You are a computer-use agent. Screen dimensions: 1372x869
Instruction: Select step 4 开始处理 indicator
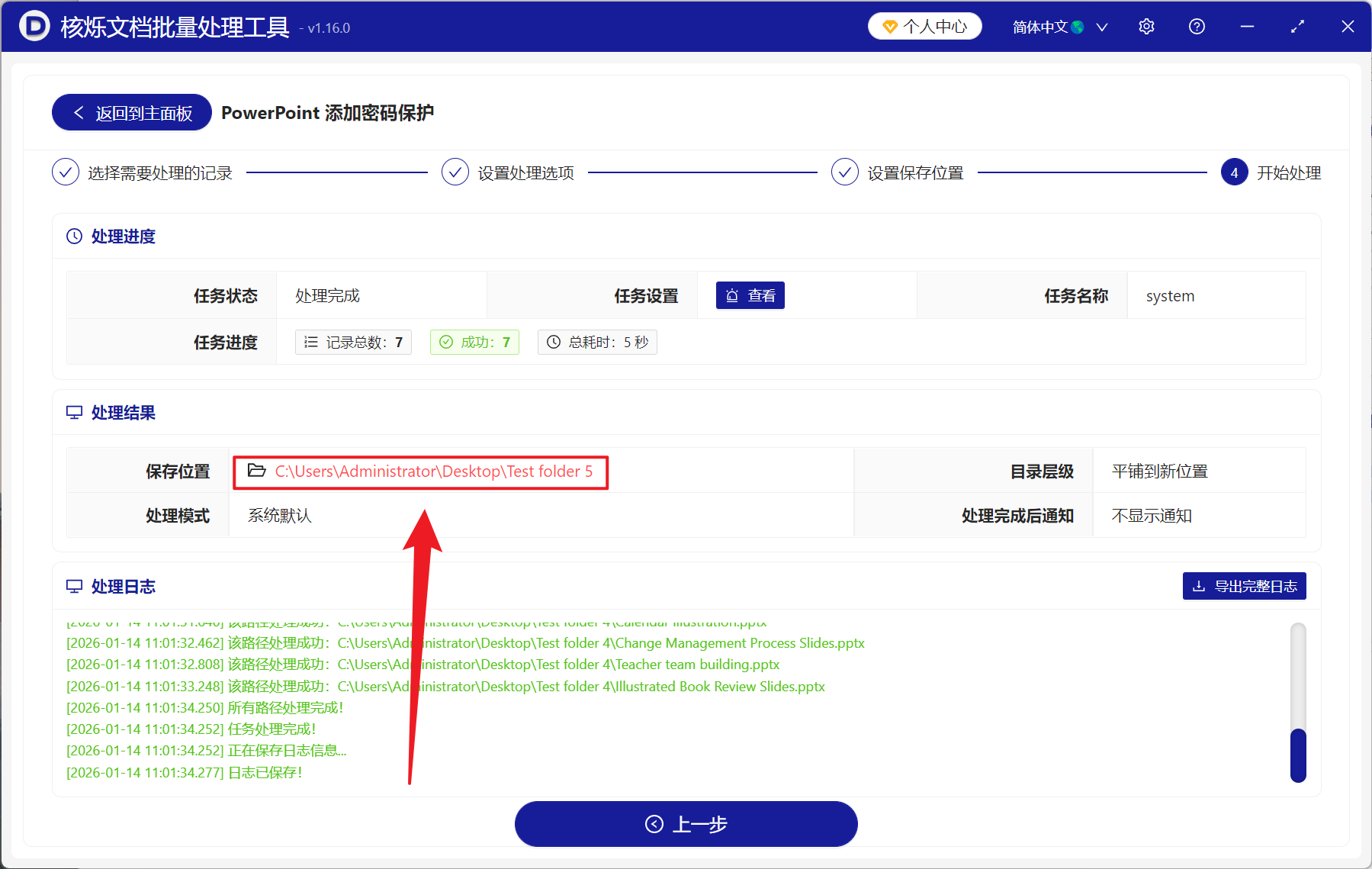click(1233, 172)
